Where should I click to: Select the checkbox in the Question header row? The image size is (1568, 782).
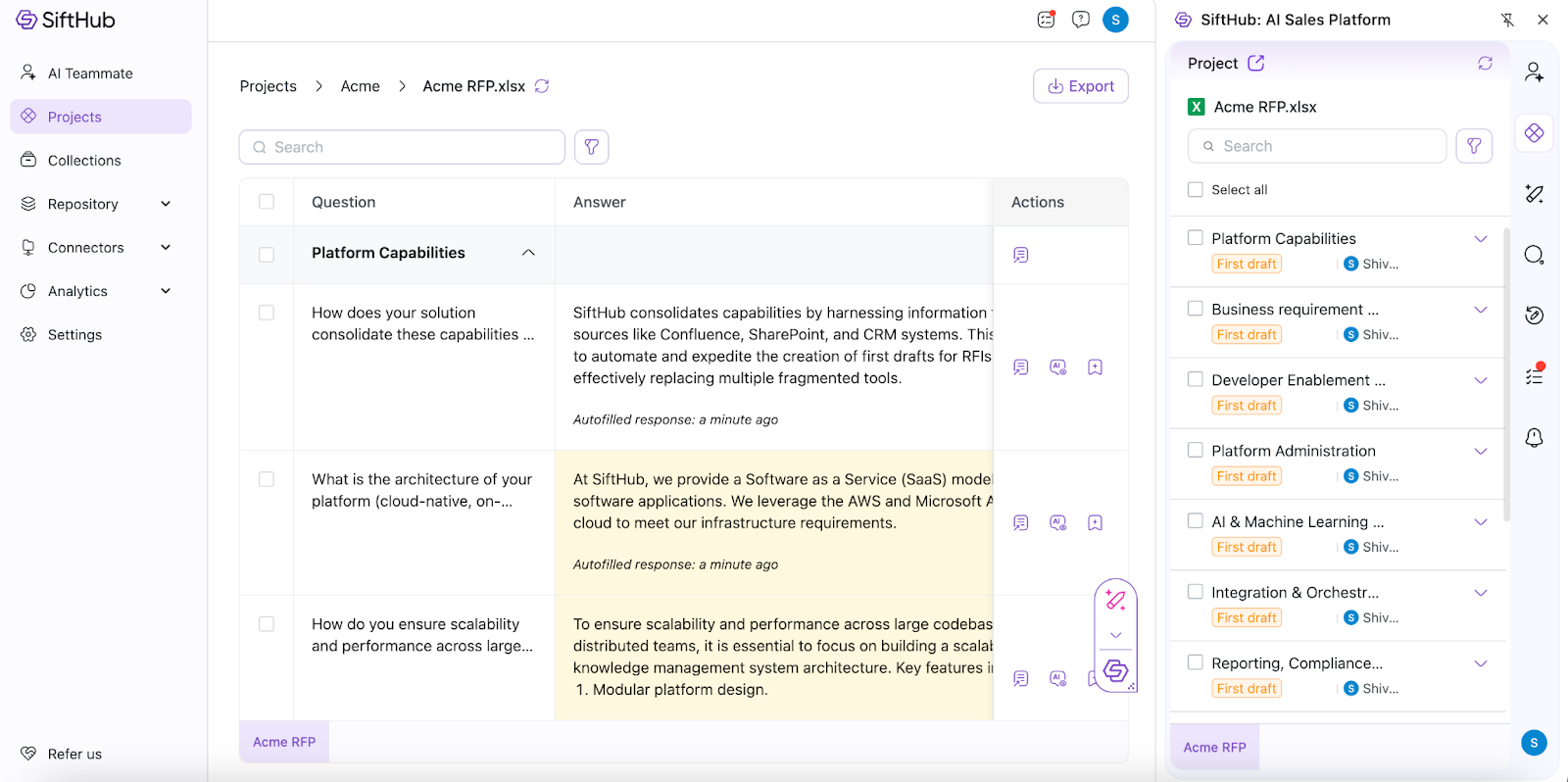(x=267, y=202)
